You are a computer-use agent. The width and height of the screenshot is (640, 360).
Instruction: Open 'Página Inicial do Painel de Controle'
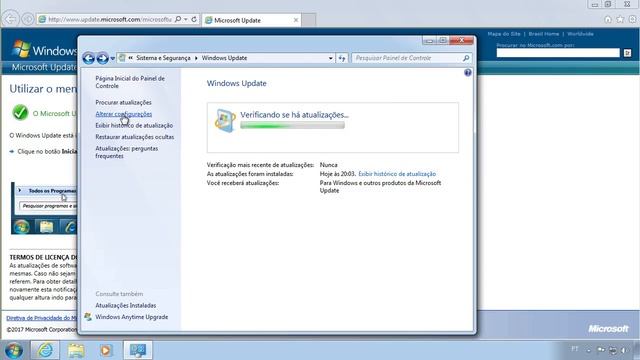[130, 82]
